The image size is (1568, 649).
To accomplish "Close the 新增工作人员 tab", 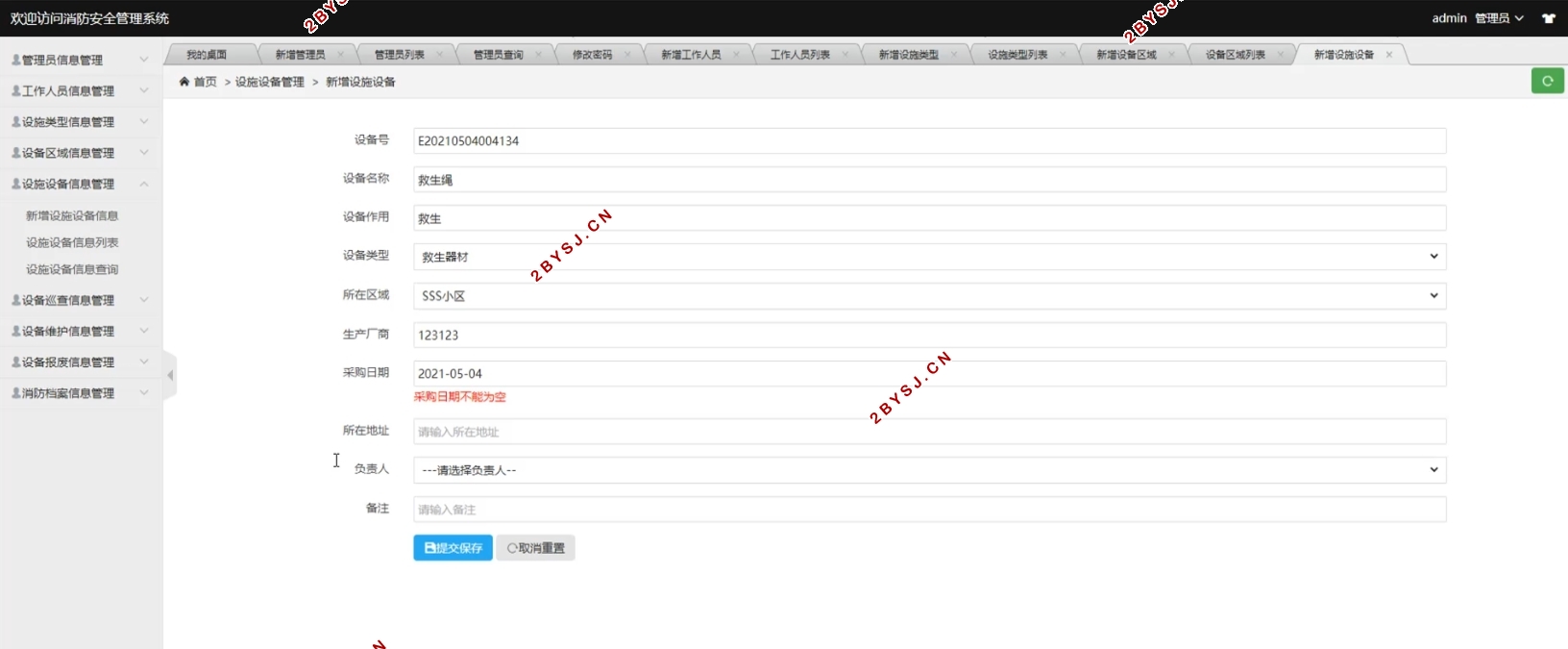I will [737, 55].
